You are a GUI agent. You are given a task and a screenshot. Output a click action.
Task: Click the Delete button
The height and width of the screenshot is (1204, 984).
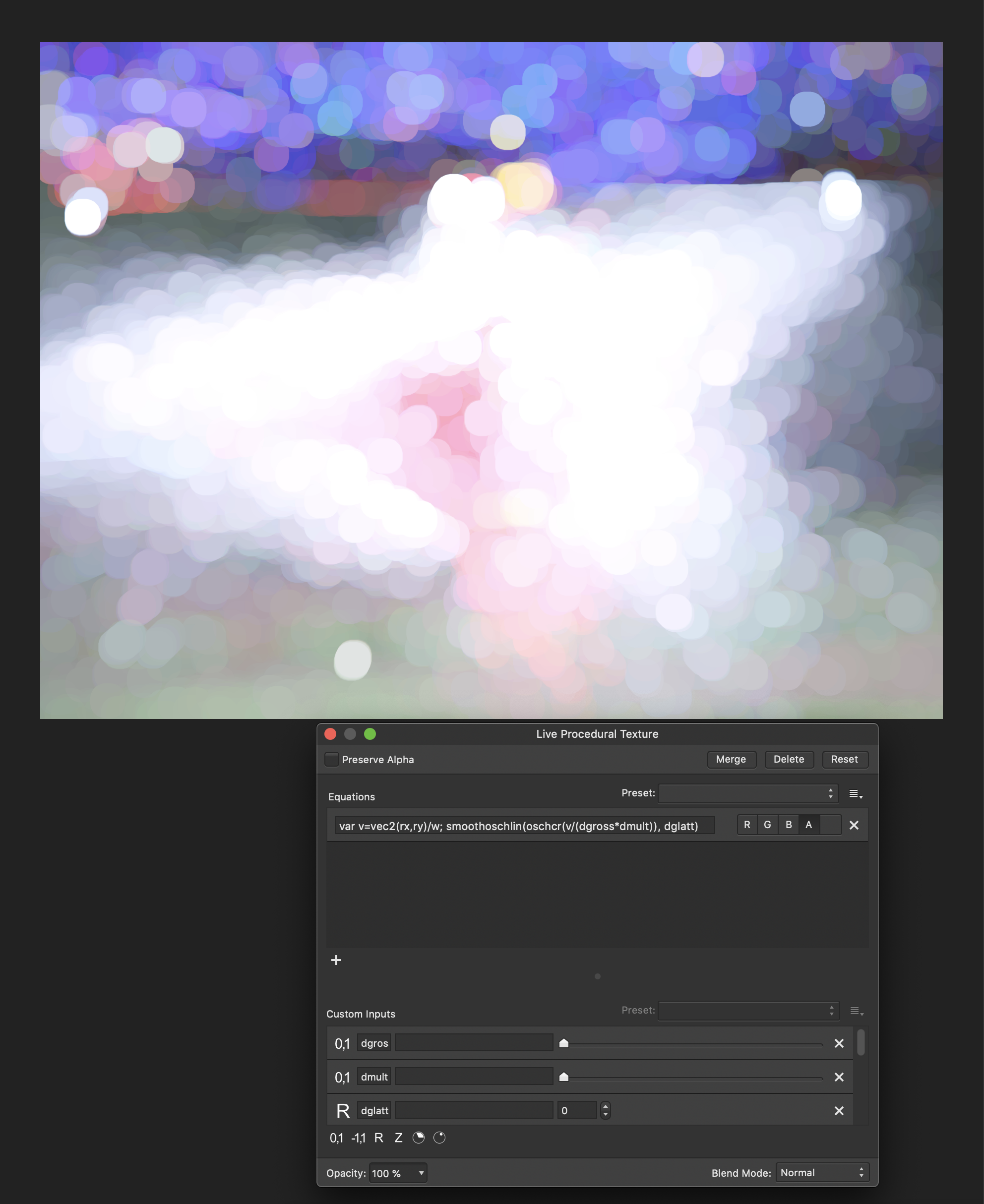tap(789, 759)
